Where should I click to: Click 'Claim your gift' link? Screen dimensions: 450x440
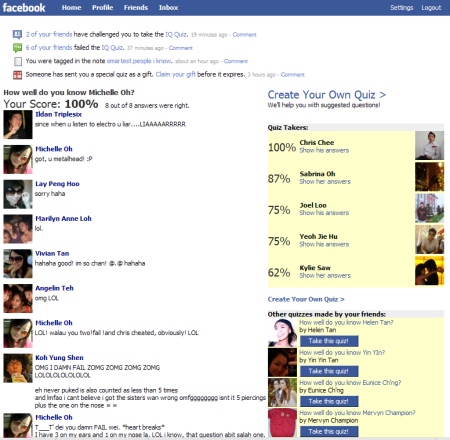(176, 74)
